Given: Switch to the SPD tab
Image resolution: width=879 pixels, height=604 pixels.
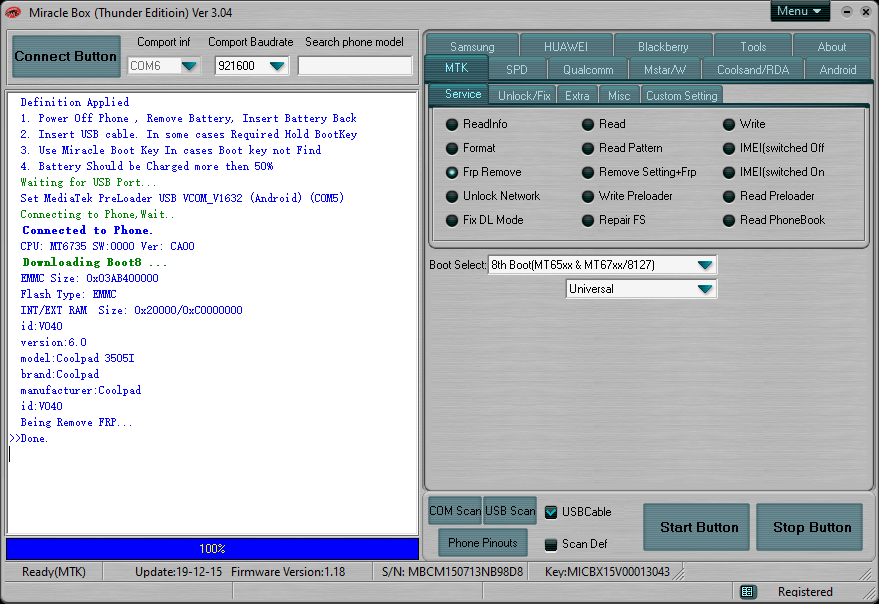Looking at the screenshot, I should (517, 70).
